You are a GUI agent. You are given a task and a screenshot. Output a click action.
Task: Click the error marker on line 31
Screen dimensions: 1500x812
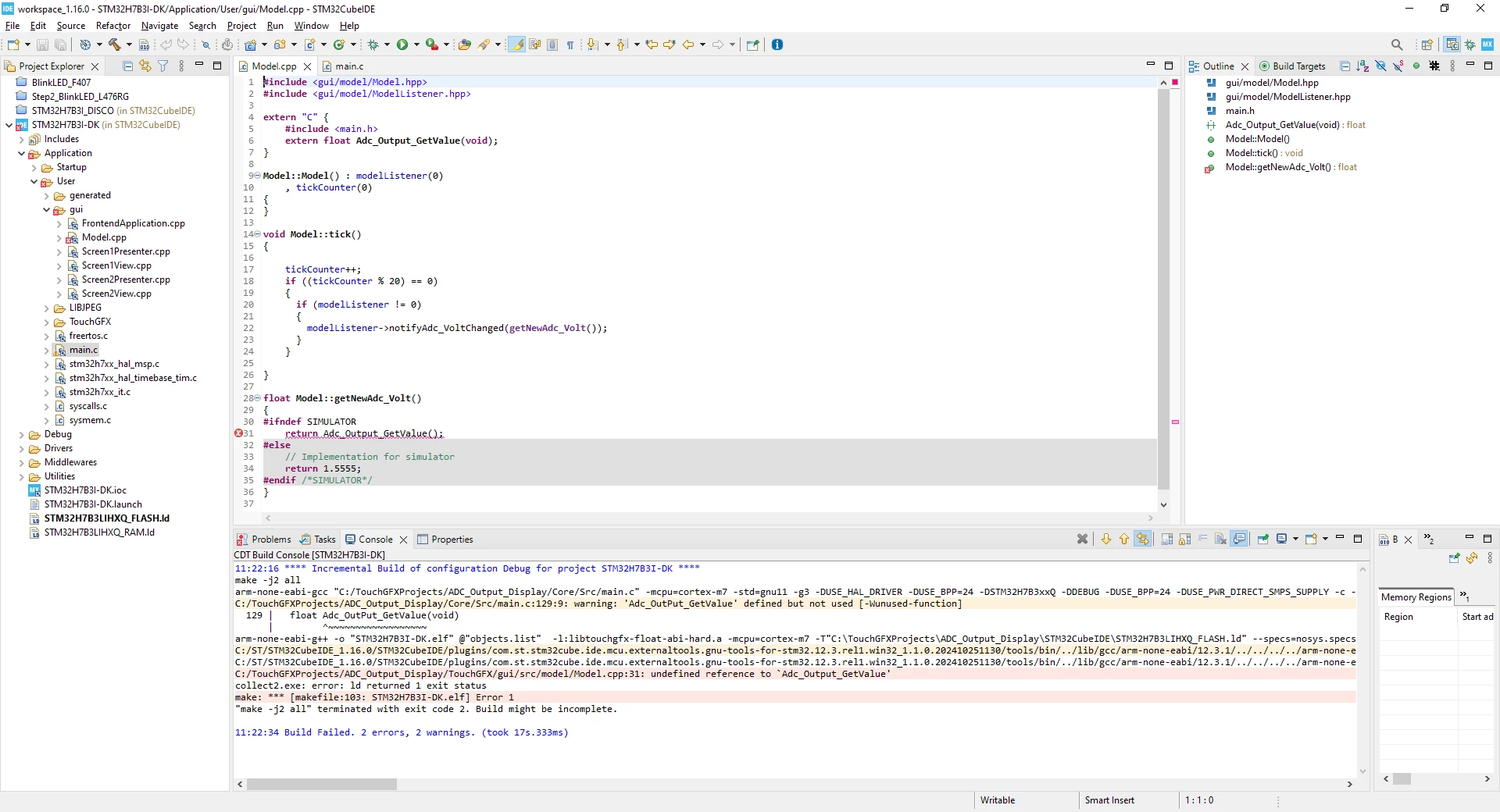239,433
